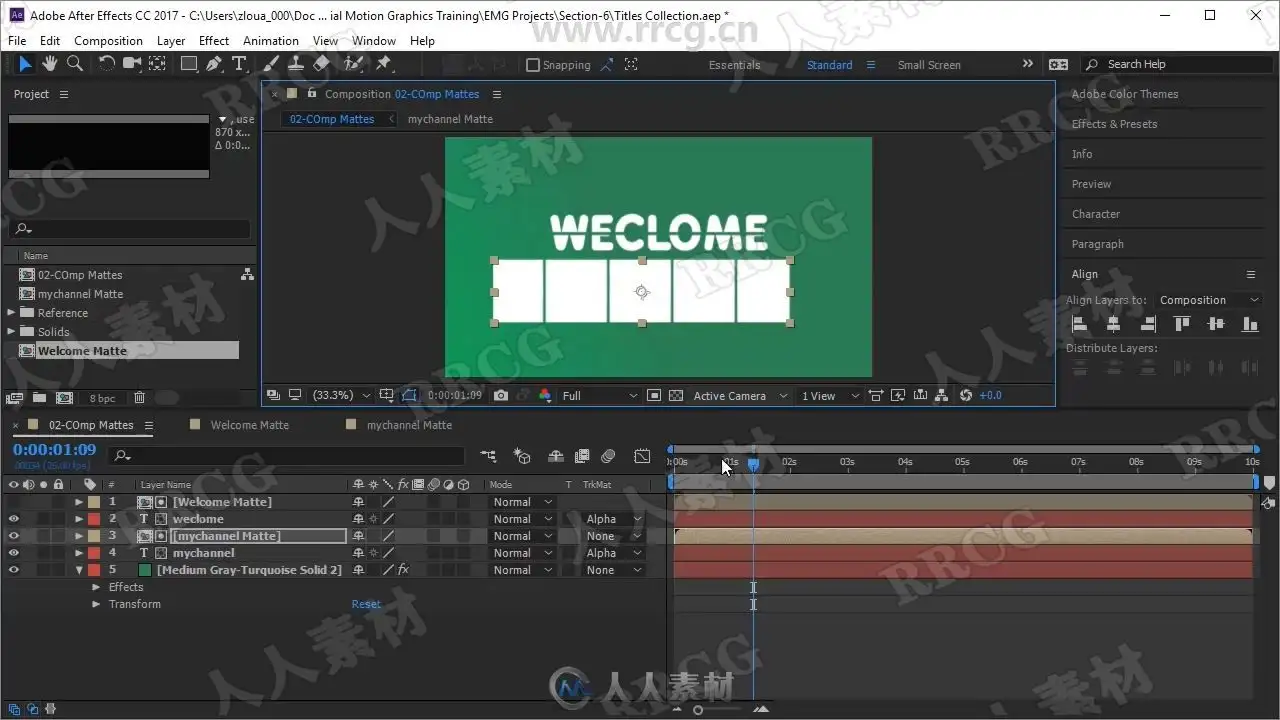Select the Rectangle shape tool

tap(188, 64)
